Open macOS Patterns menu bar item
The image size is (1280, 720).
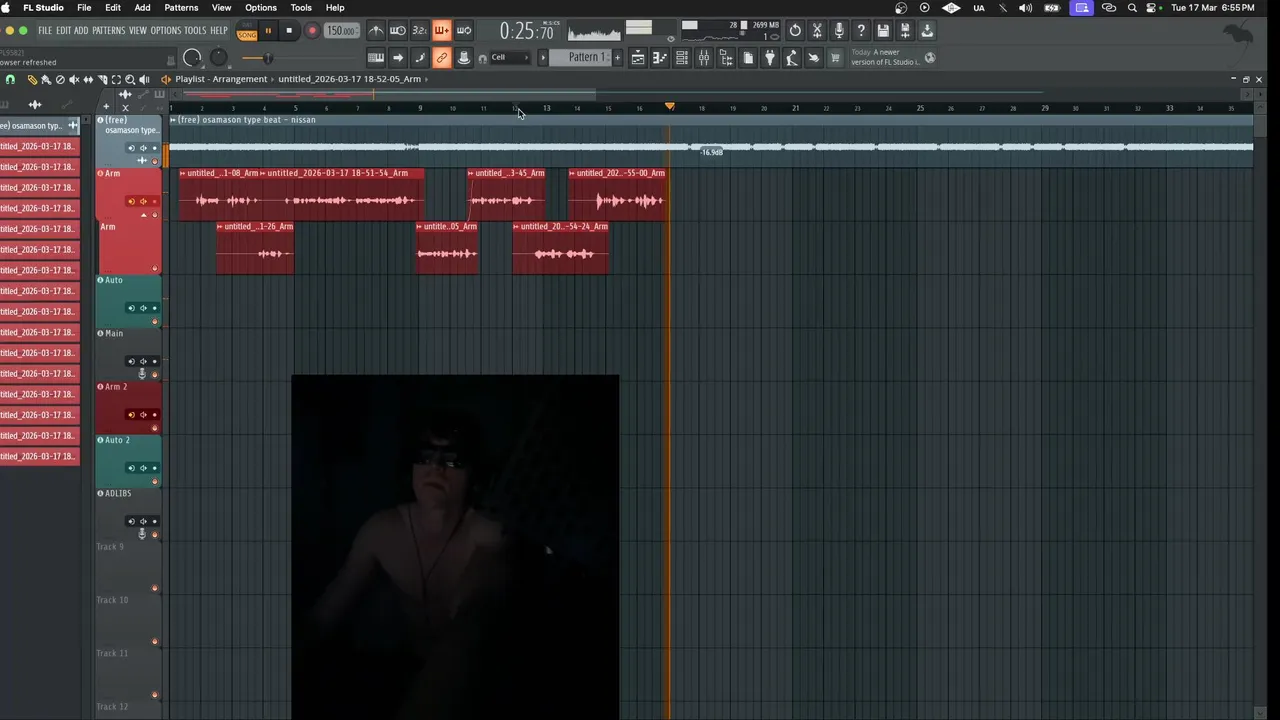pyautogui.click(x=181, y=8)
